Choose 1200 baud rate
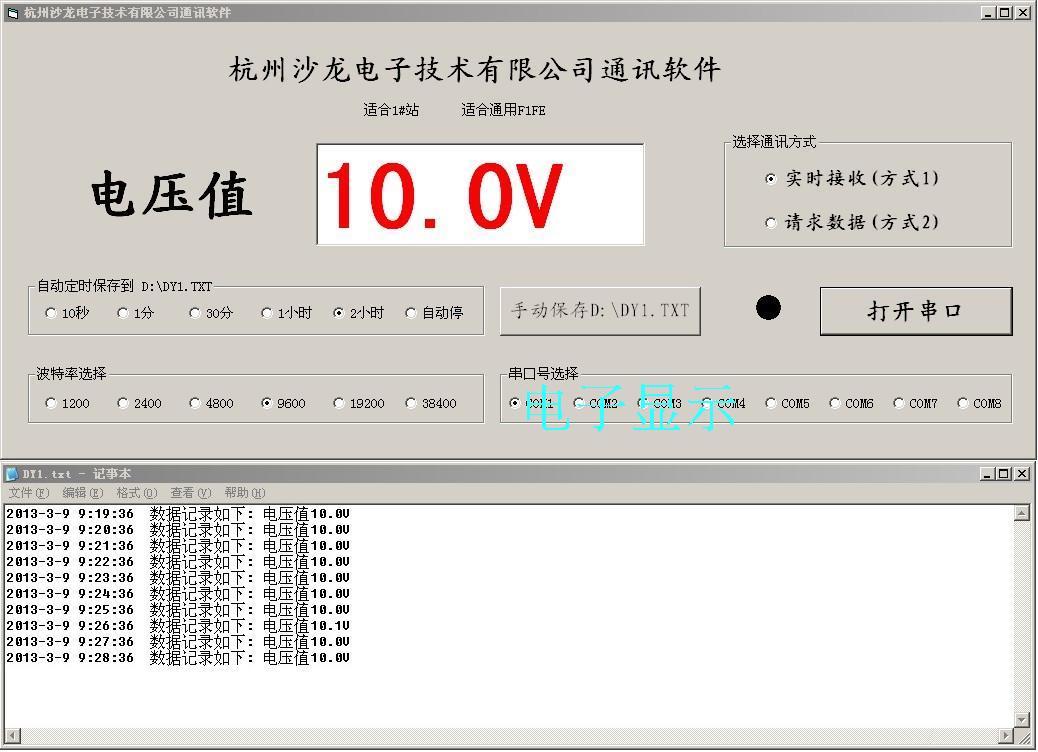1038x752 pixels. click(50, 403)
